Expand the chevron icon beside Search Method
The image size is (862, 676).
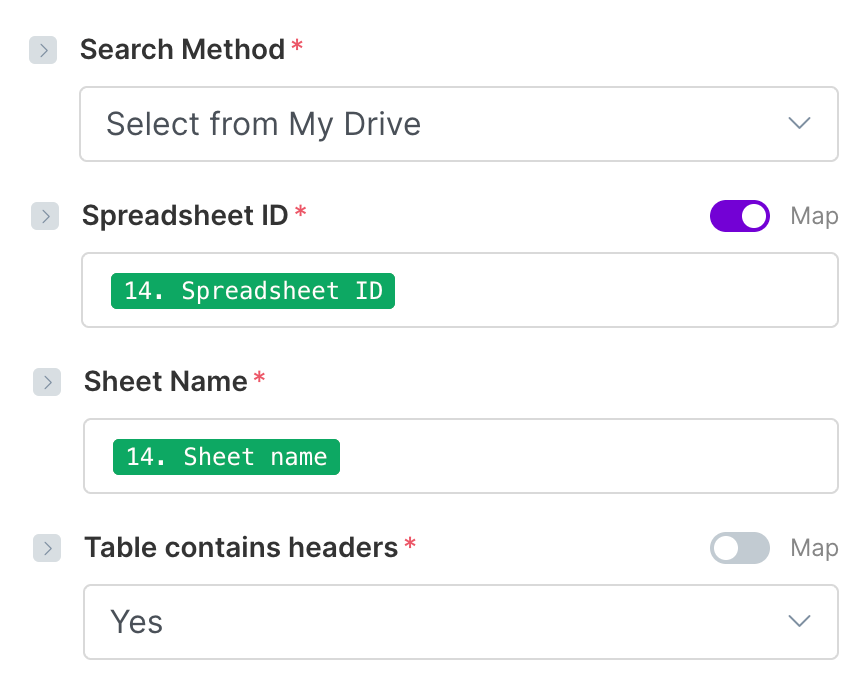(x=43, y=50)
